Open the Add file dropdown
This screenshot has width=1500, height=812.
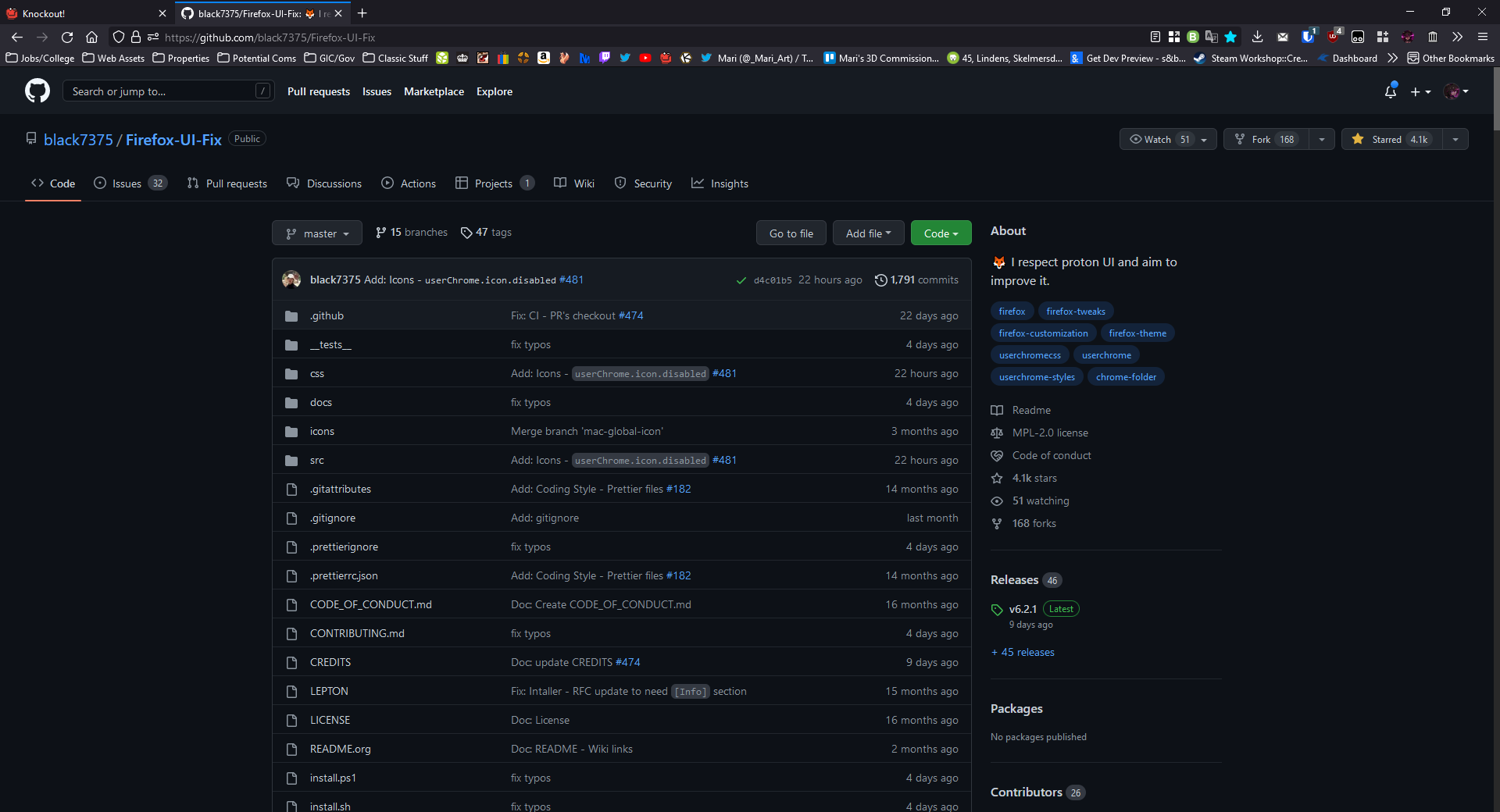pyautogui.click(x=868, y=233)
